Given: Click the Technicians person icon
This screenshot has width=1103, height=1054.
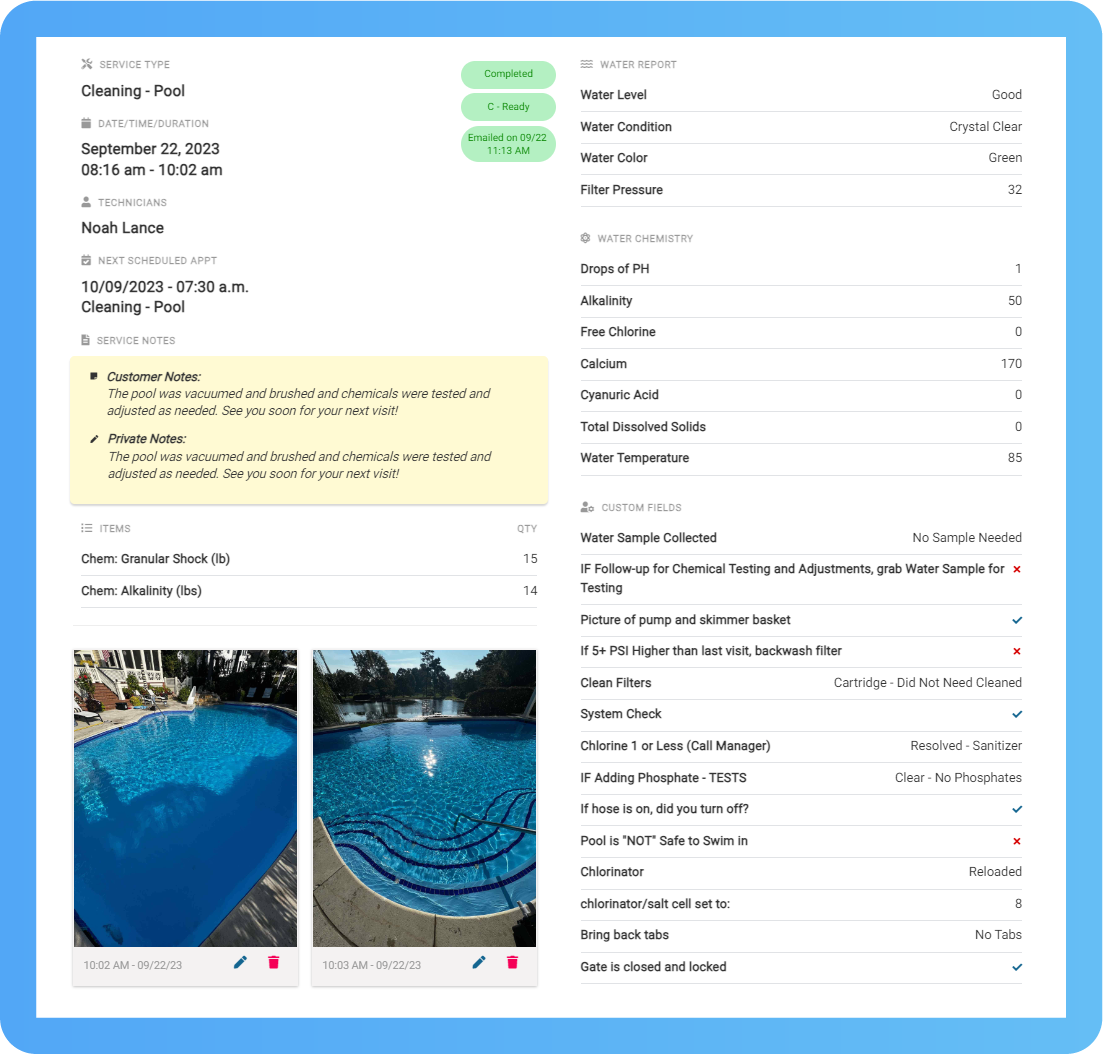Looking at the screenshot, I should pyautogui.click(x=86, y=201).
